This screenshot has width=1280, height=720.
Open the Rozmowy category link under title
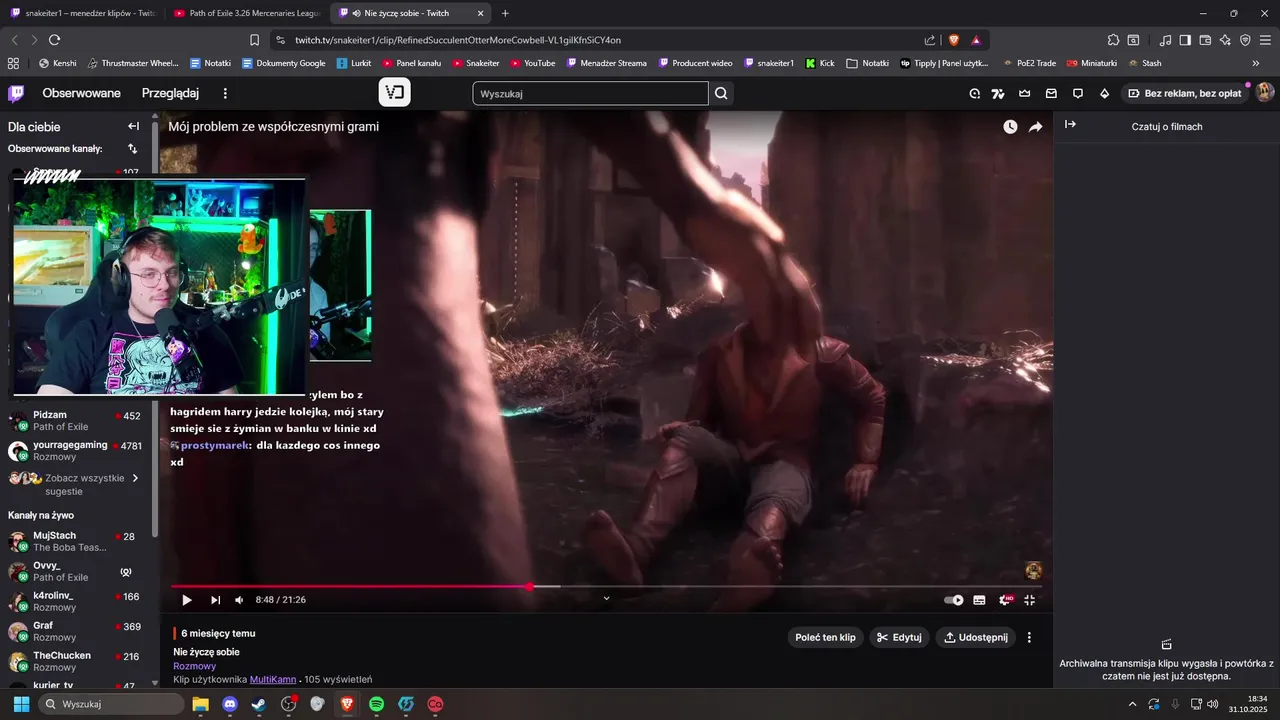click(194, 666)
